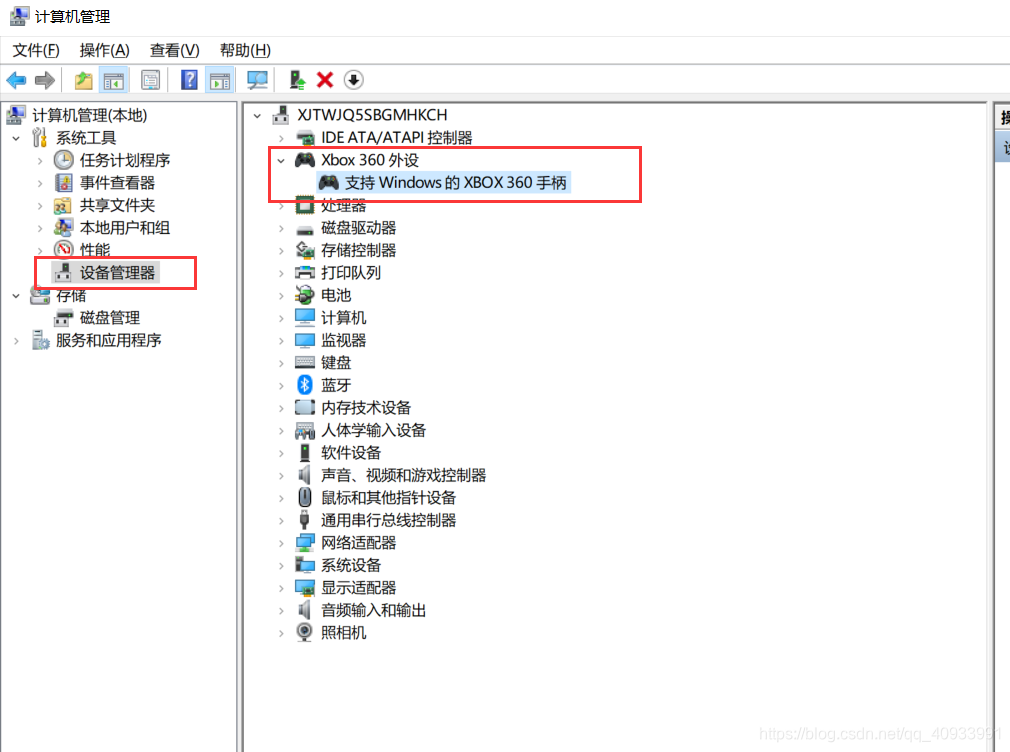Collapse the XJTWJQ5SBGMHKCH computer node
The width and height of the screenshot is (1010, 752).
[x=258, y=116]
